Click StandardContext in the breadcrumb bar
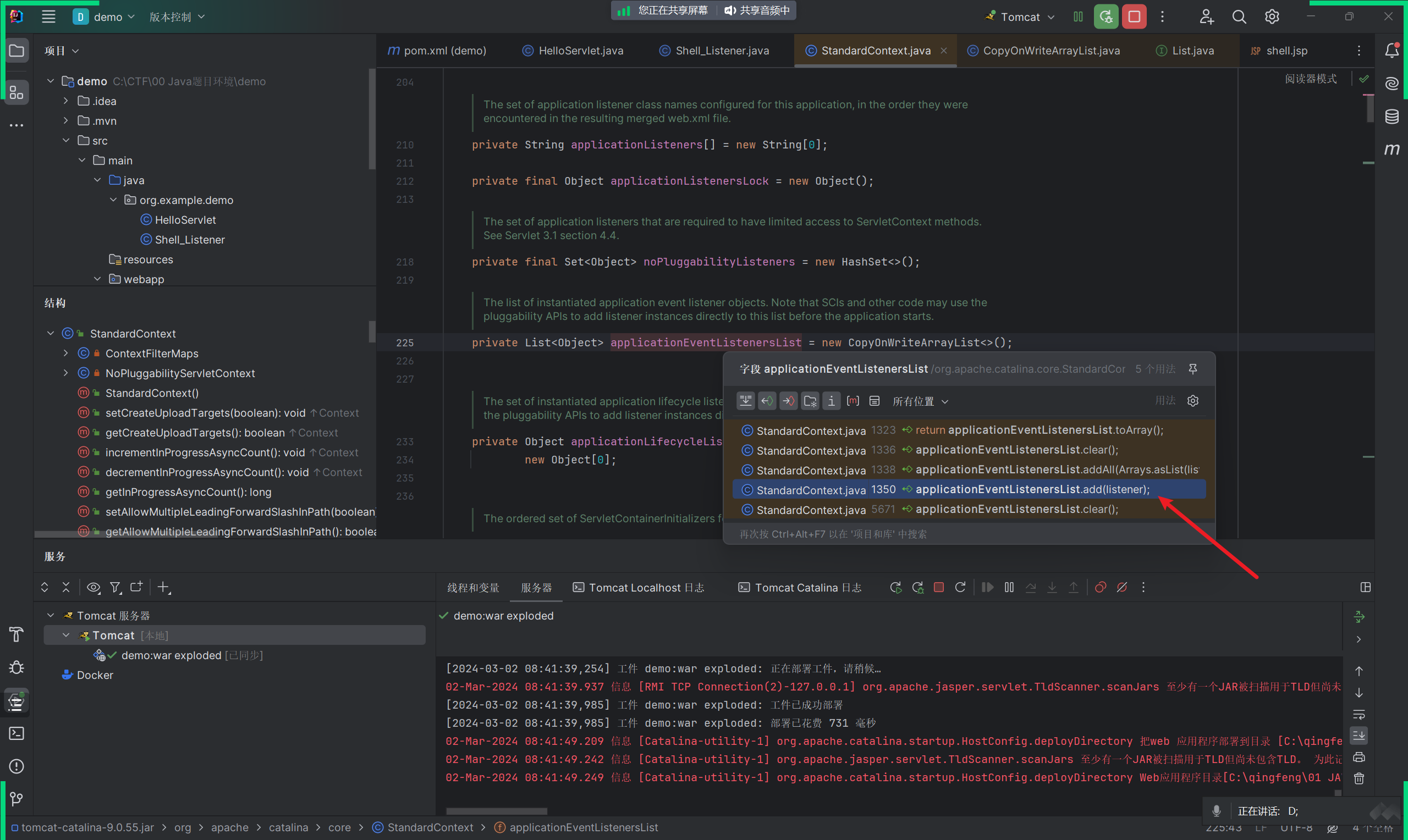 423,827
